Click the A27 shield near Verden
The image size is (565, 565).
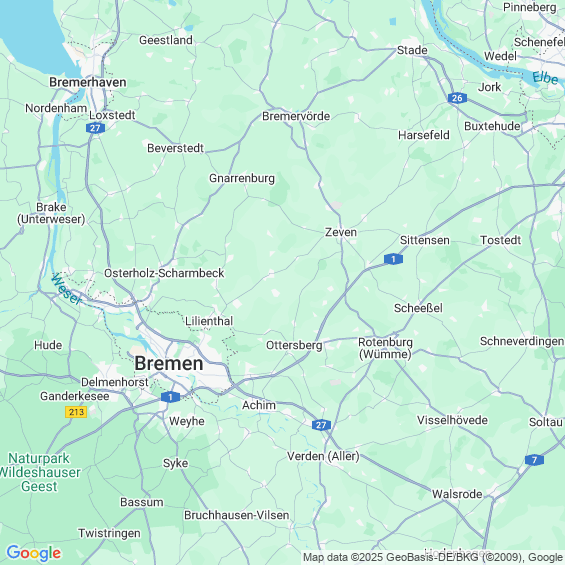point(321,425)
